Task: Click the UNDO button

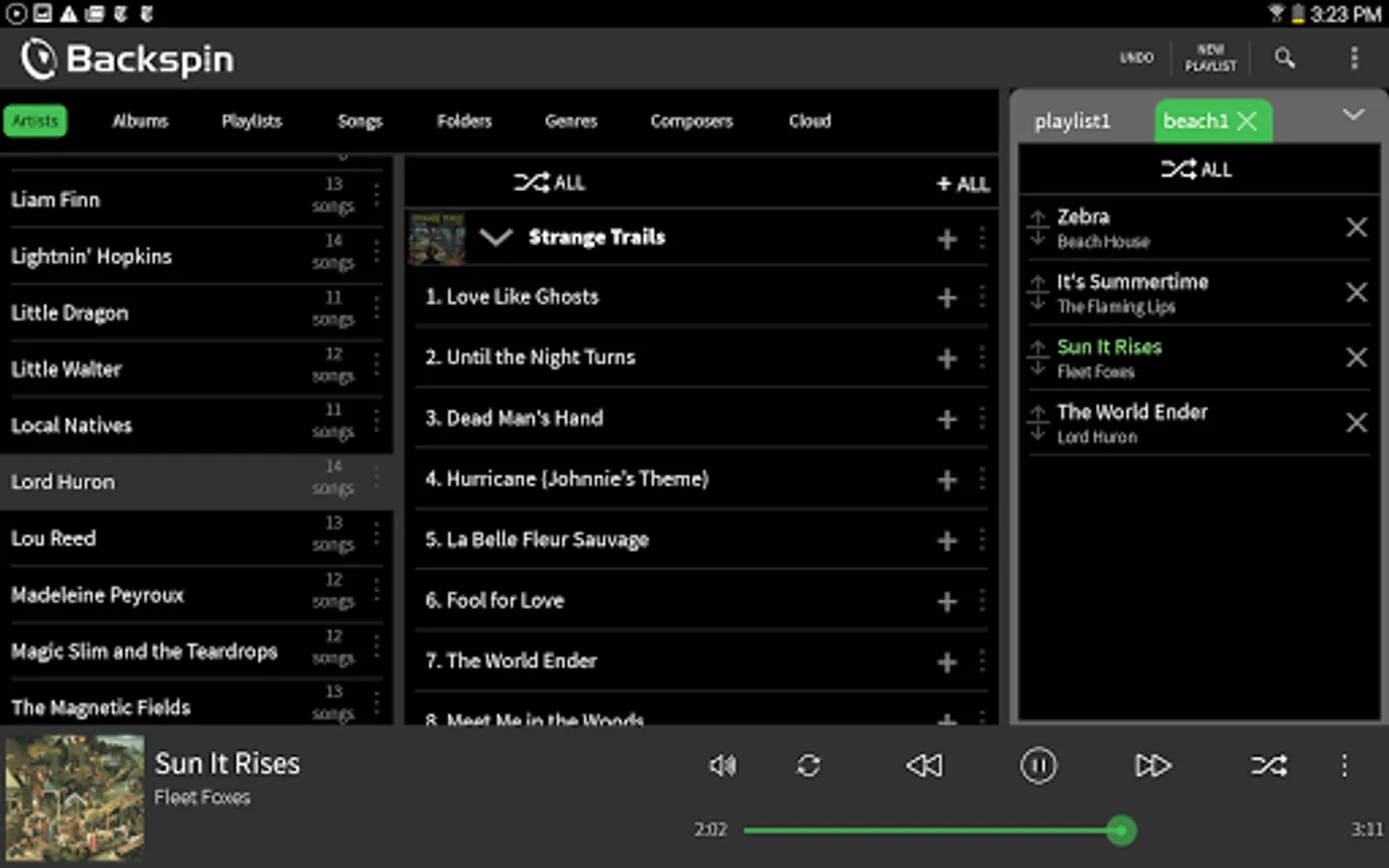Action: [1136, 58]
